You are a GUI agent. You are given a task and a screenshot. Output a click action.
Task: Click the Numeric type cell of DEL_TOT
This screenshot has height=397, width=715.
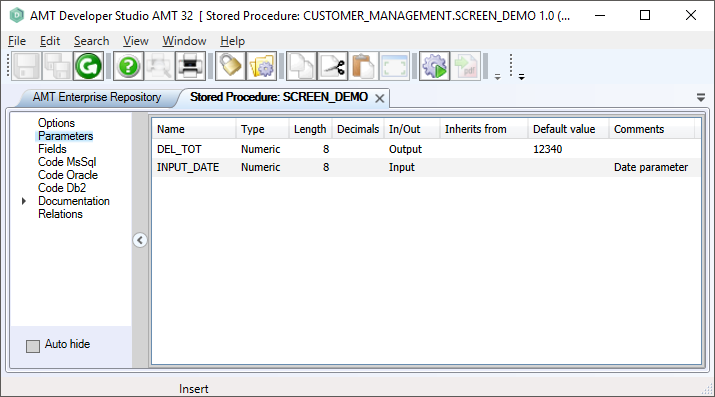(262, 149)
